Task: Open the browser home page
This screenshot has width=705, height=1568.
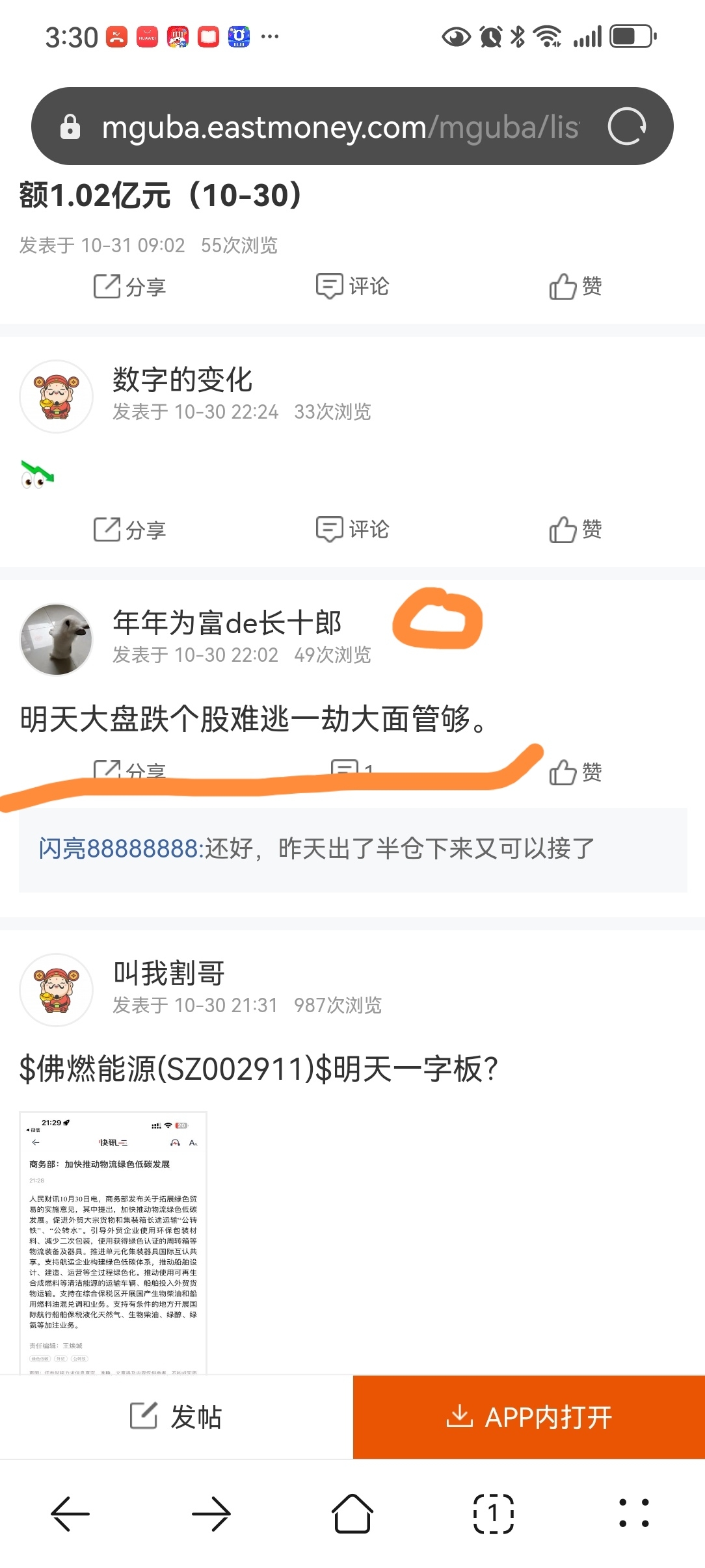Action: coord(352,1514)
